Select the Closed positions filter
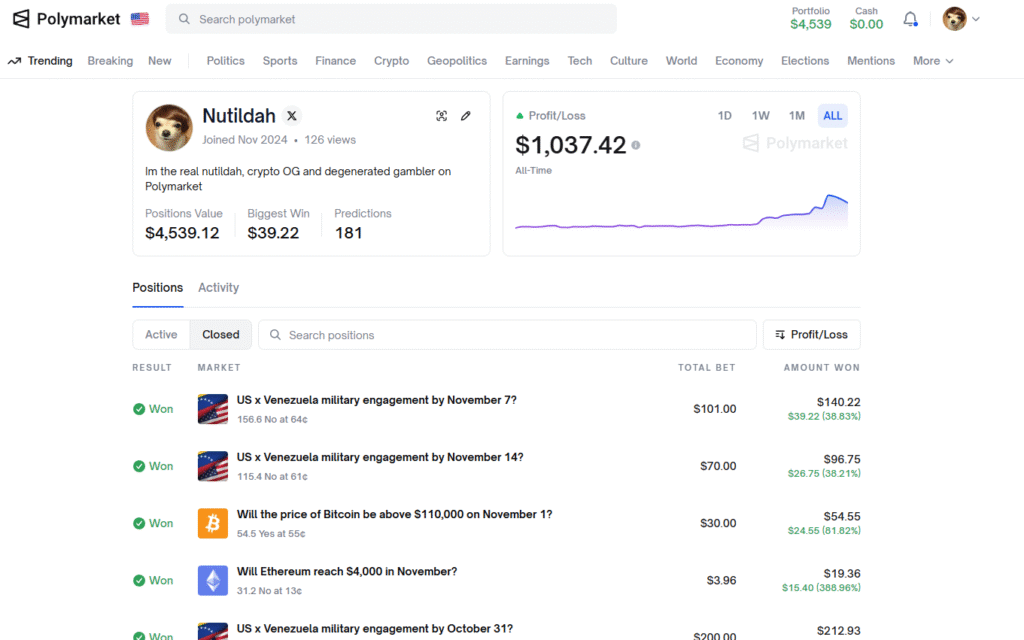This screenshot has height=640, width=1024. [221, 335]
